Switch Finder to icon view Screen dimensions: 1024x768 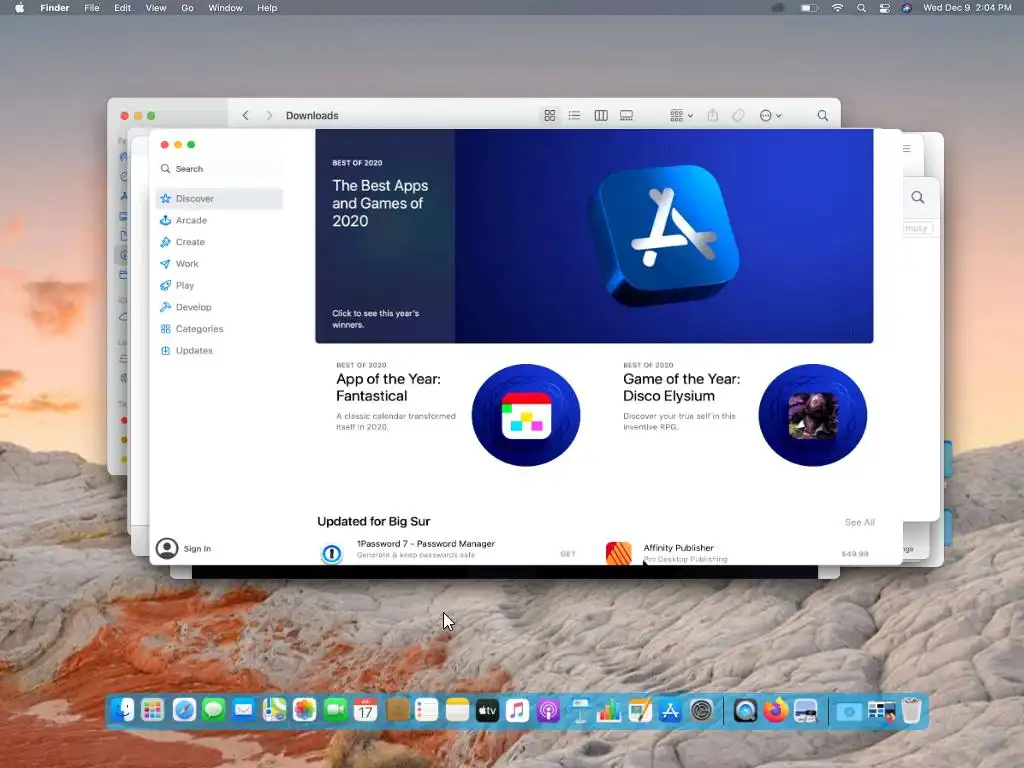click(550, 116)
